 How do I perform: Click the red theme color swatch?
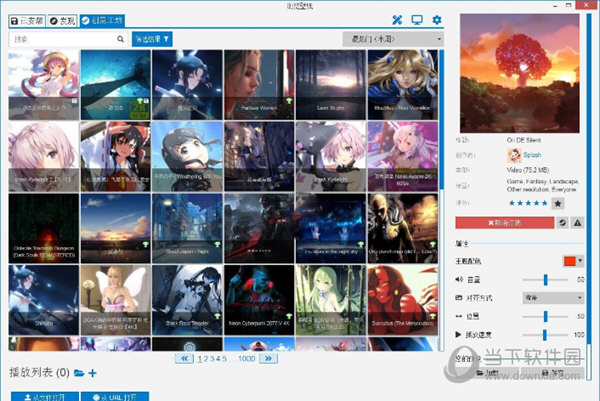569,261
